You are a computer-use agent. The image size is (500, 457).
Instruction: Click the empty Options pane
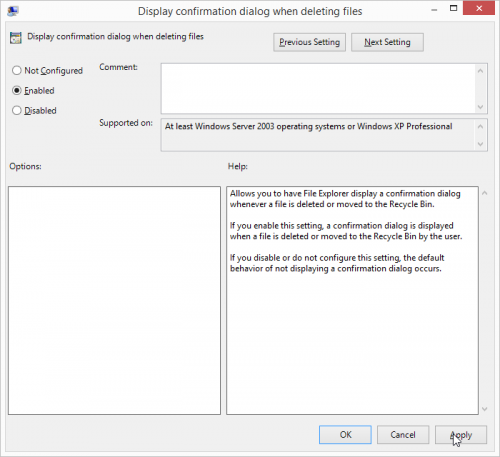pyautogui.click(x=114, y=300)
